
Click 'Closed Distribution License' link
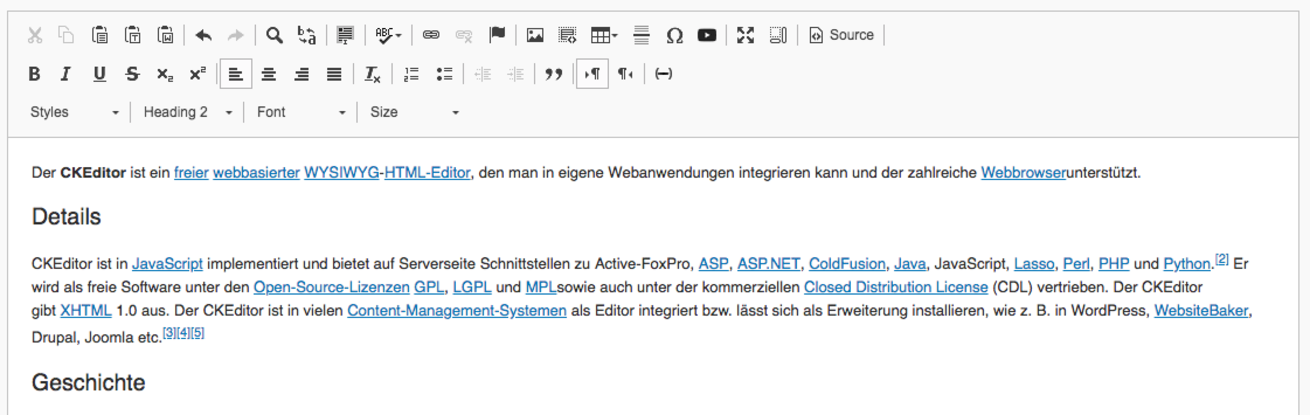pos(896,287)
